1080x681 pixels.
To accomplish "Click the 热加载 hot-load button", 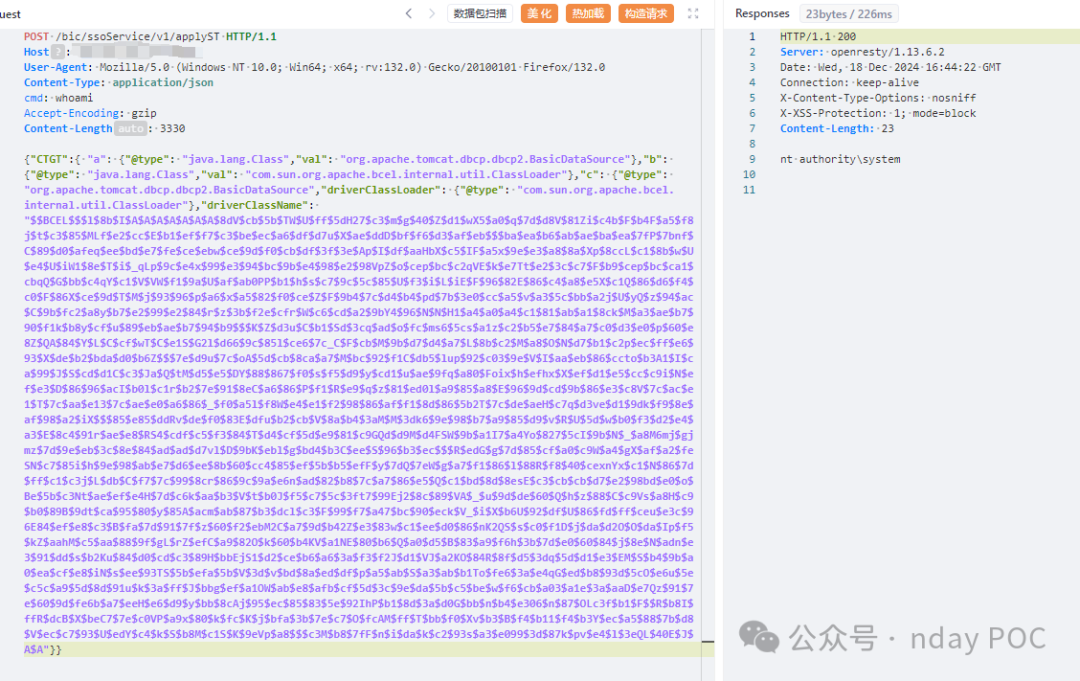I will point(588,13).
